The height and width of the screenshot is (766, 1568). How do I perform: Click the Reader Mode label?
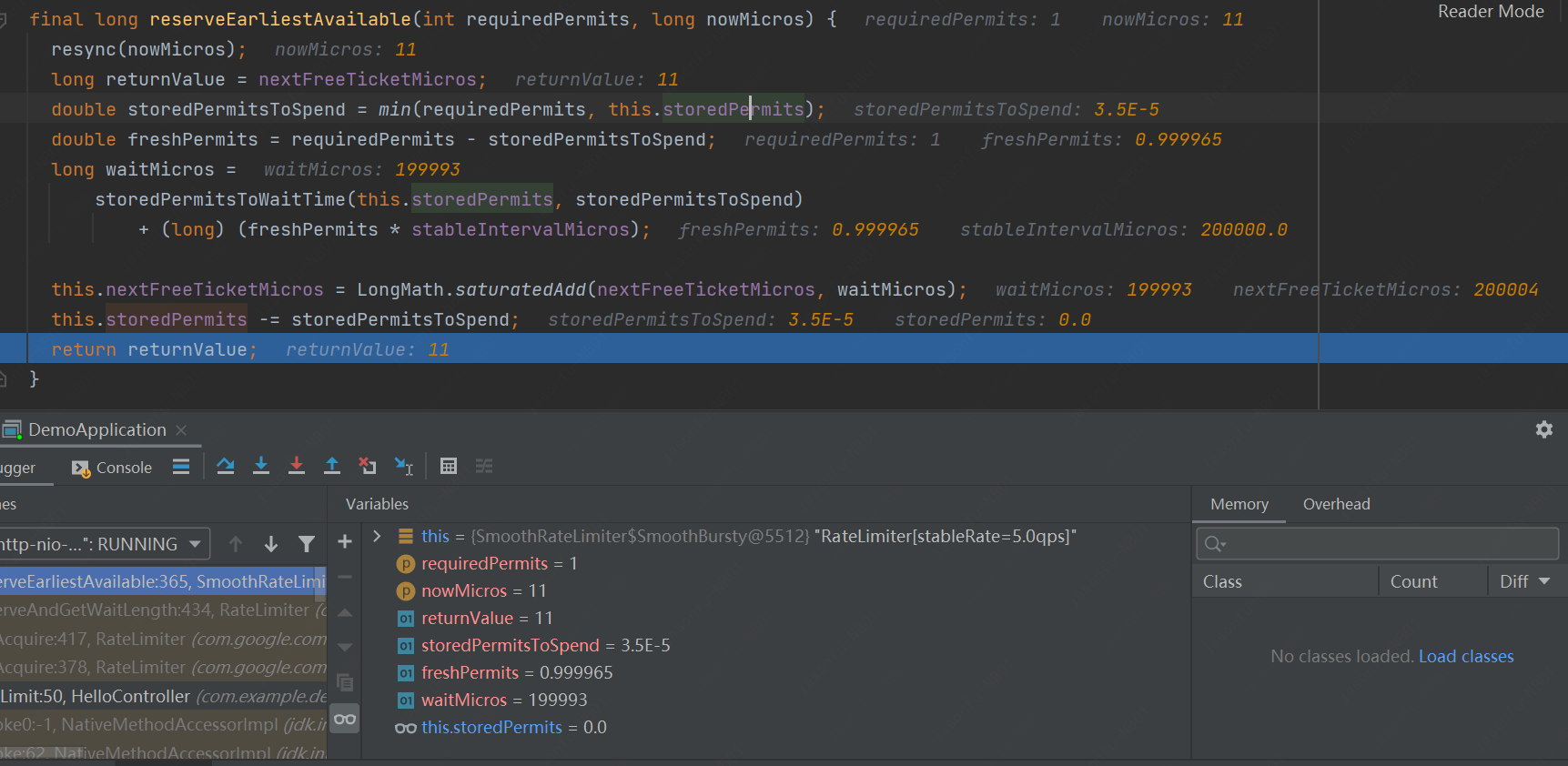pos(1490,12)
